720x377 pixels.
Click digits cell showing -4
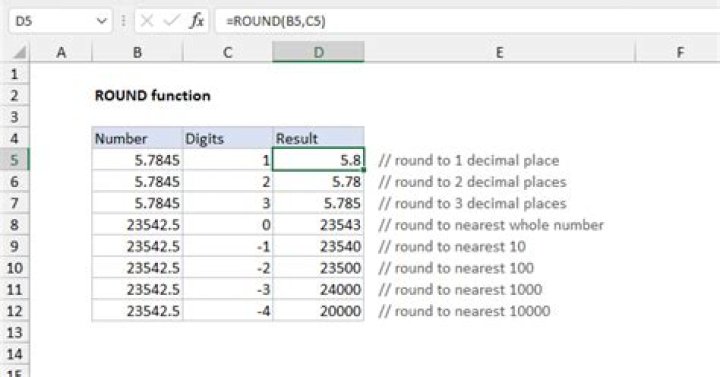(x=227, y=311)
